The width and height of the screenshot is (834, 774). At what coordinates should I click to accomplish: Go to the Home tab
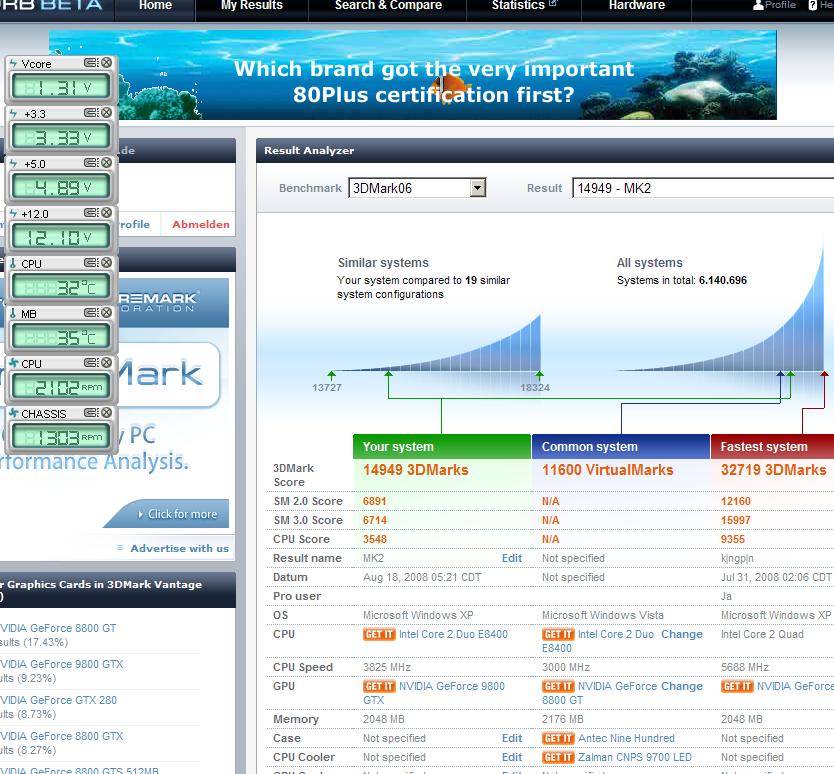coord(155,6)
